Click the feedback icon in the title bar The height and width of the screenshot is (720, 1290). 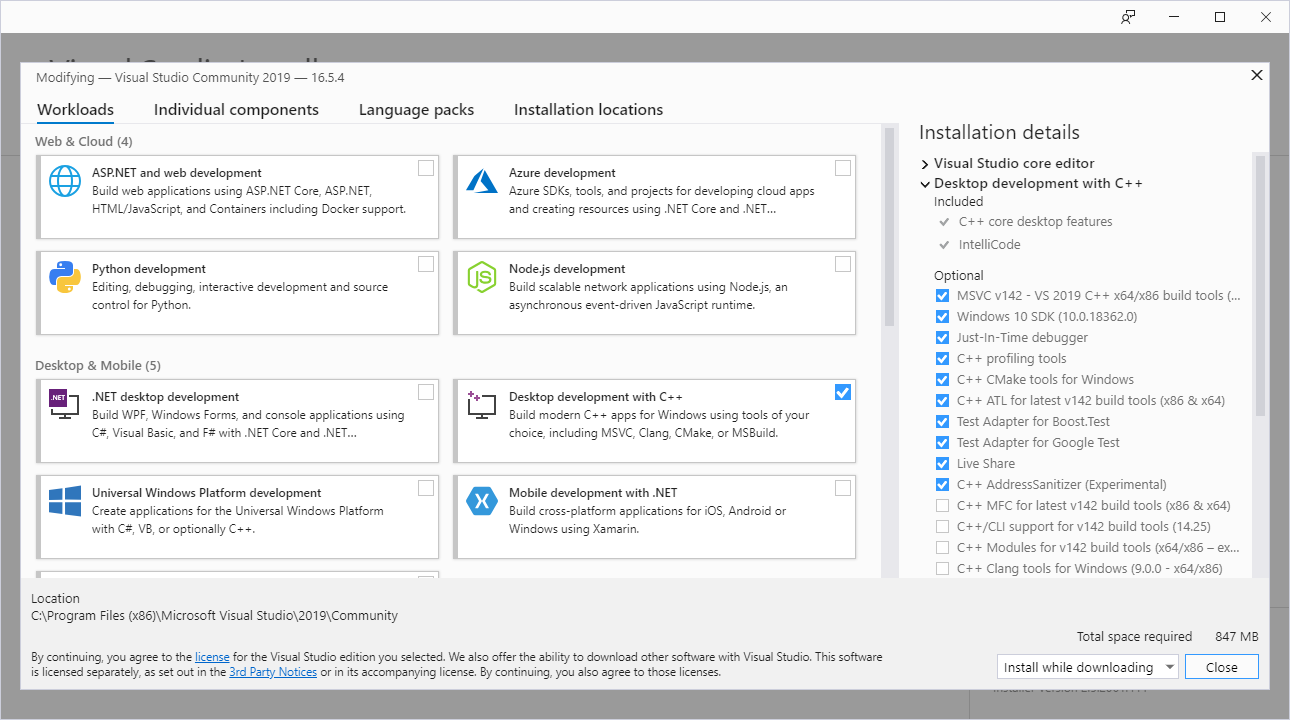(1128, 17)
